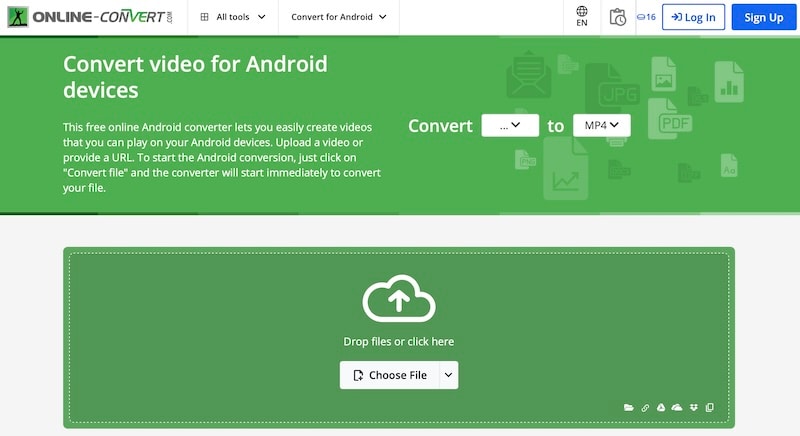This screenshot has width=800, height=436.
Task: Click the Online-Convert logo
Action: click(90, 17)
